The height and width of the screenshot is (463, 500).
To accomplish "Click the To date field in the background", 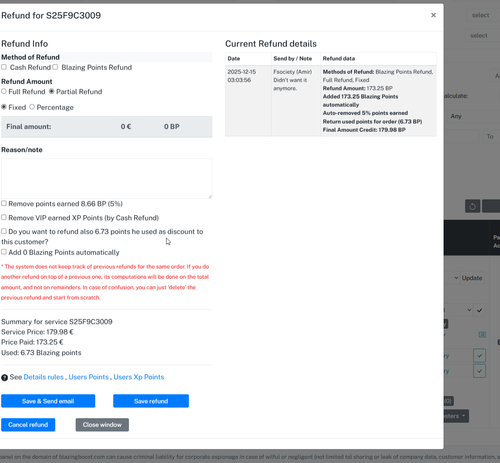I will [x=490, y=137].
